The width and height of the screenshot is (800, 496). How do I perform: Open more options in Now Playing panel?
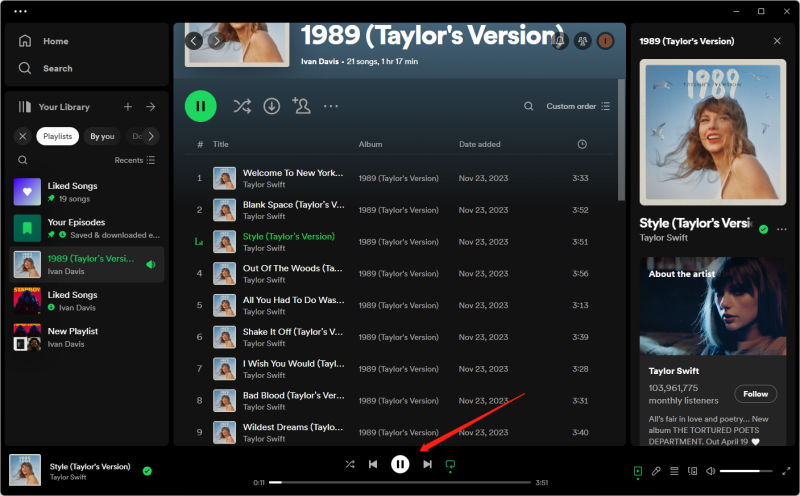(782, 230)
